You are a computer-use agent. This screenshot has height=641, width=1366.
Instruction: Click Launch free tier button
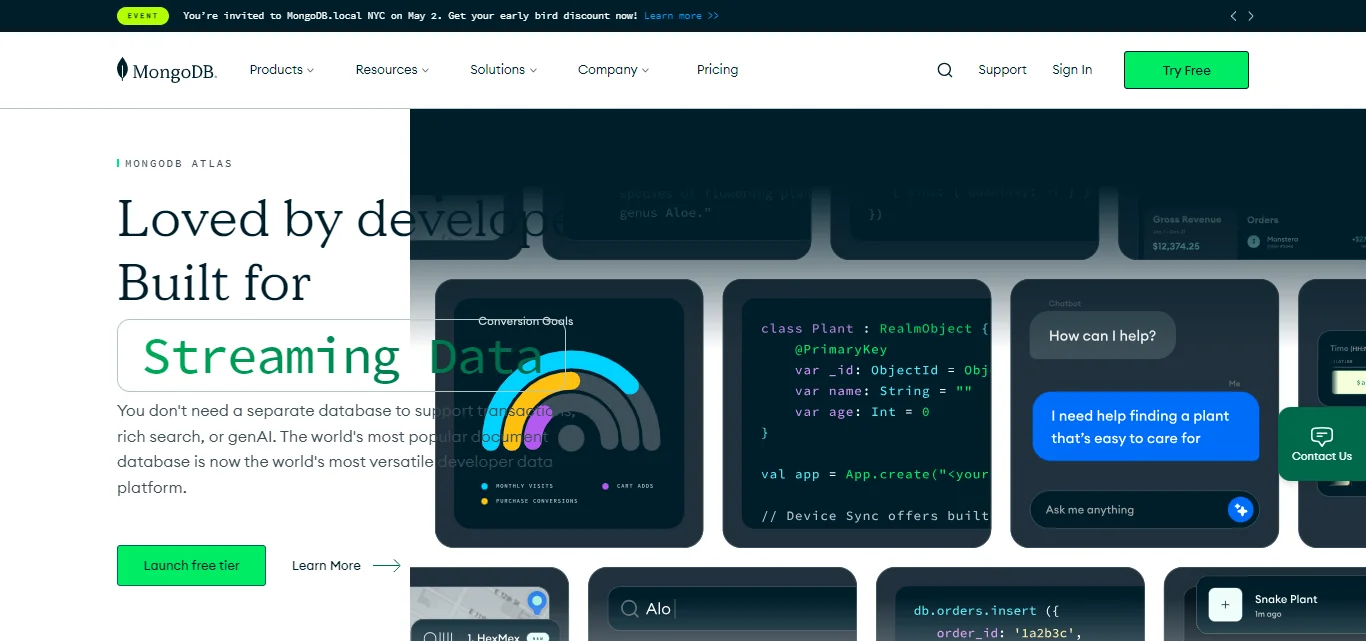click(191, 565)
